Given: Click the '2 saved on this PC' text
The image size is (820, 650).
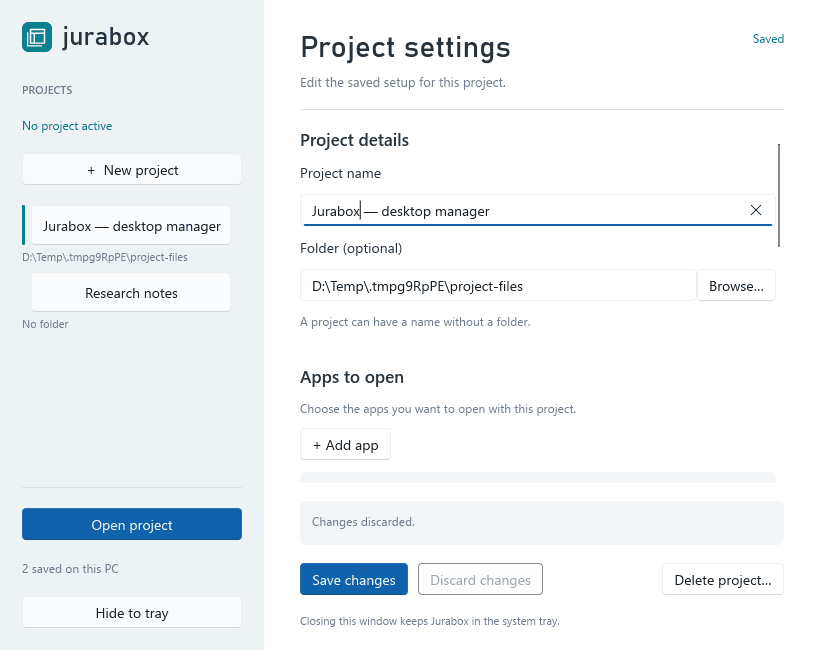Looking at the screenshot, I should click(70, 569).
